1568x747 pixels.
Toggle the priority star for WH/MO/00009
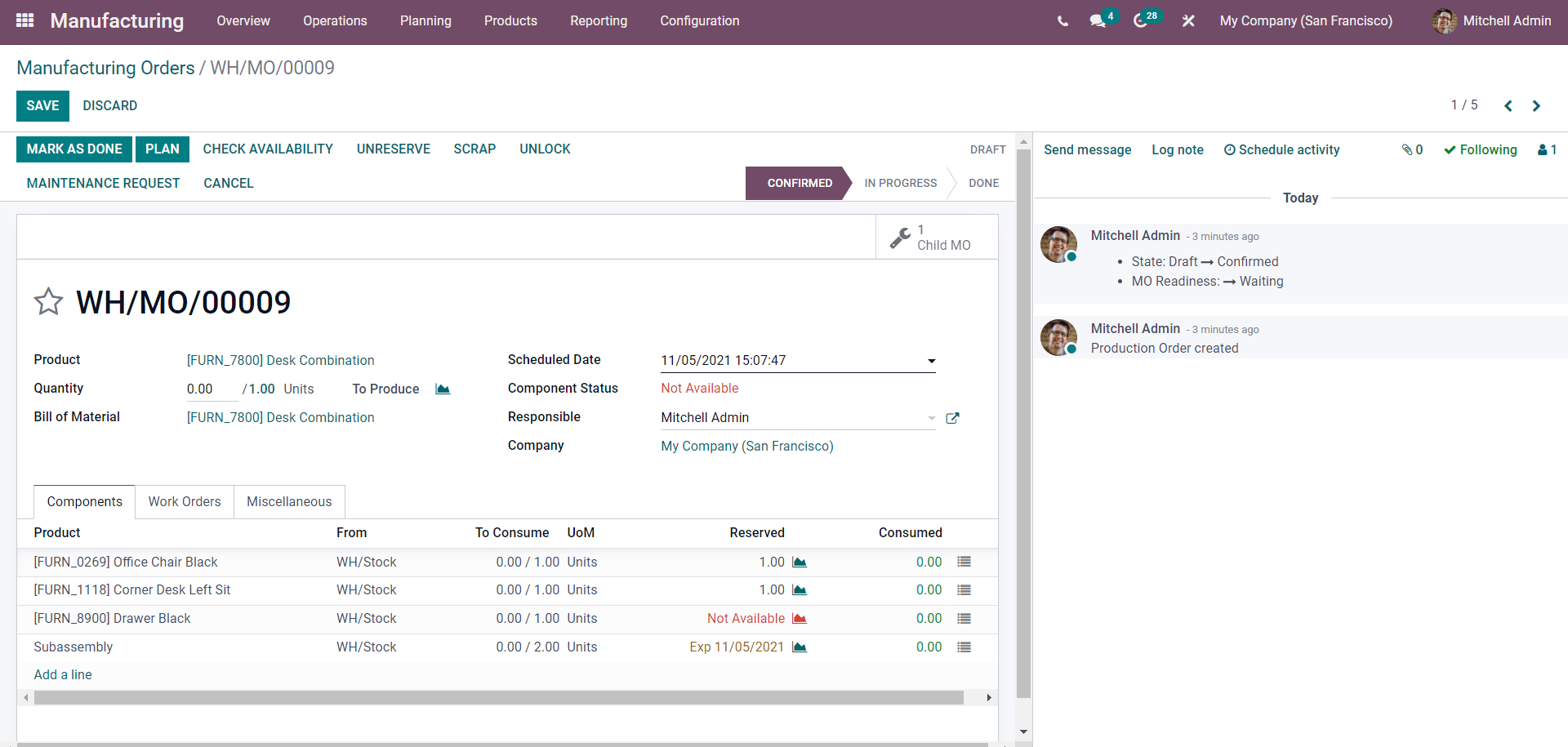48,301
